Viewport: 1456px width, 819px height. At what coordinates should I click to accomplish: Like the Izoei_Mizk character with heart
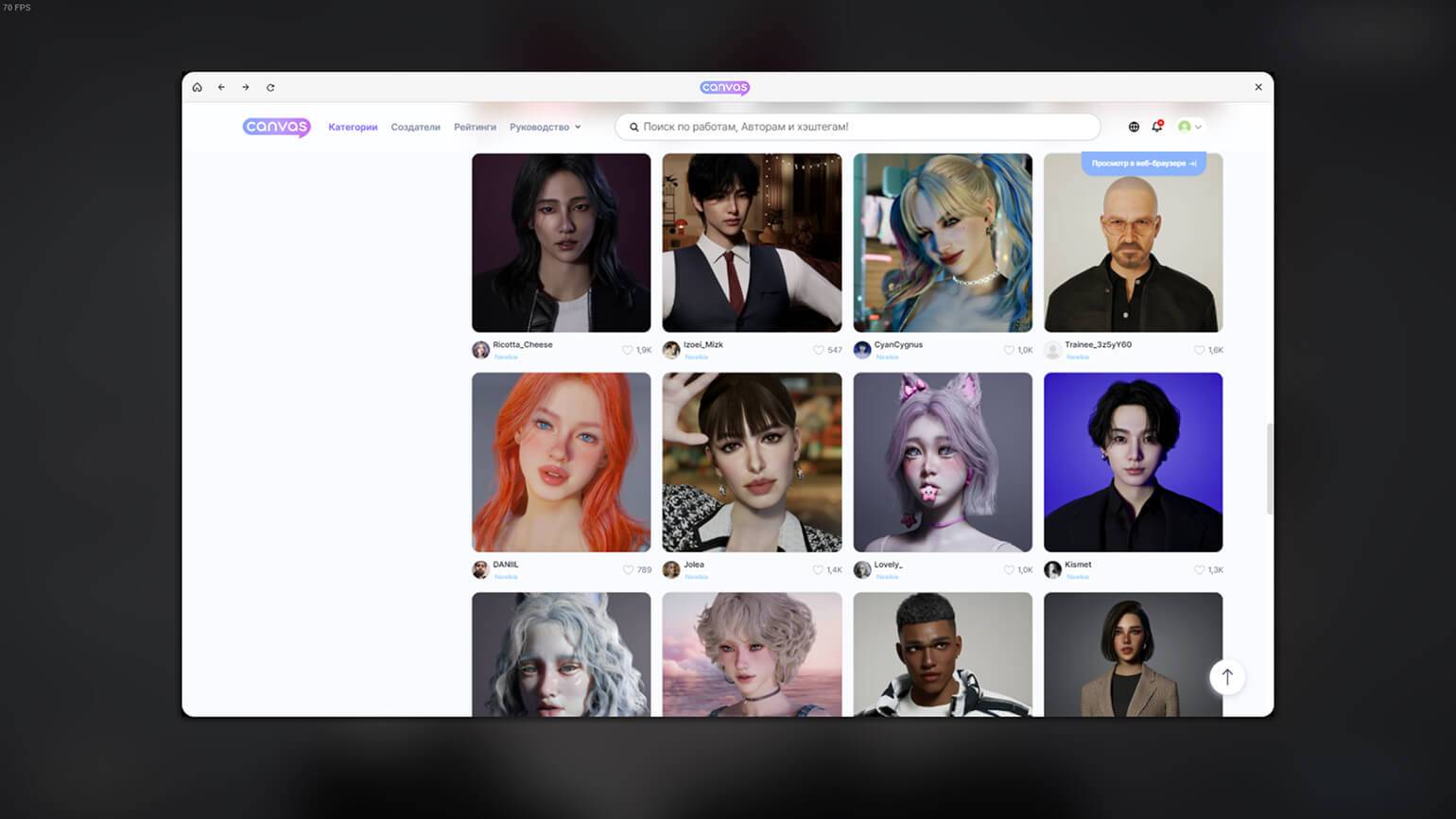tap(818, 350)
